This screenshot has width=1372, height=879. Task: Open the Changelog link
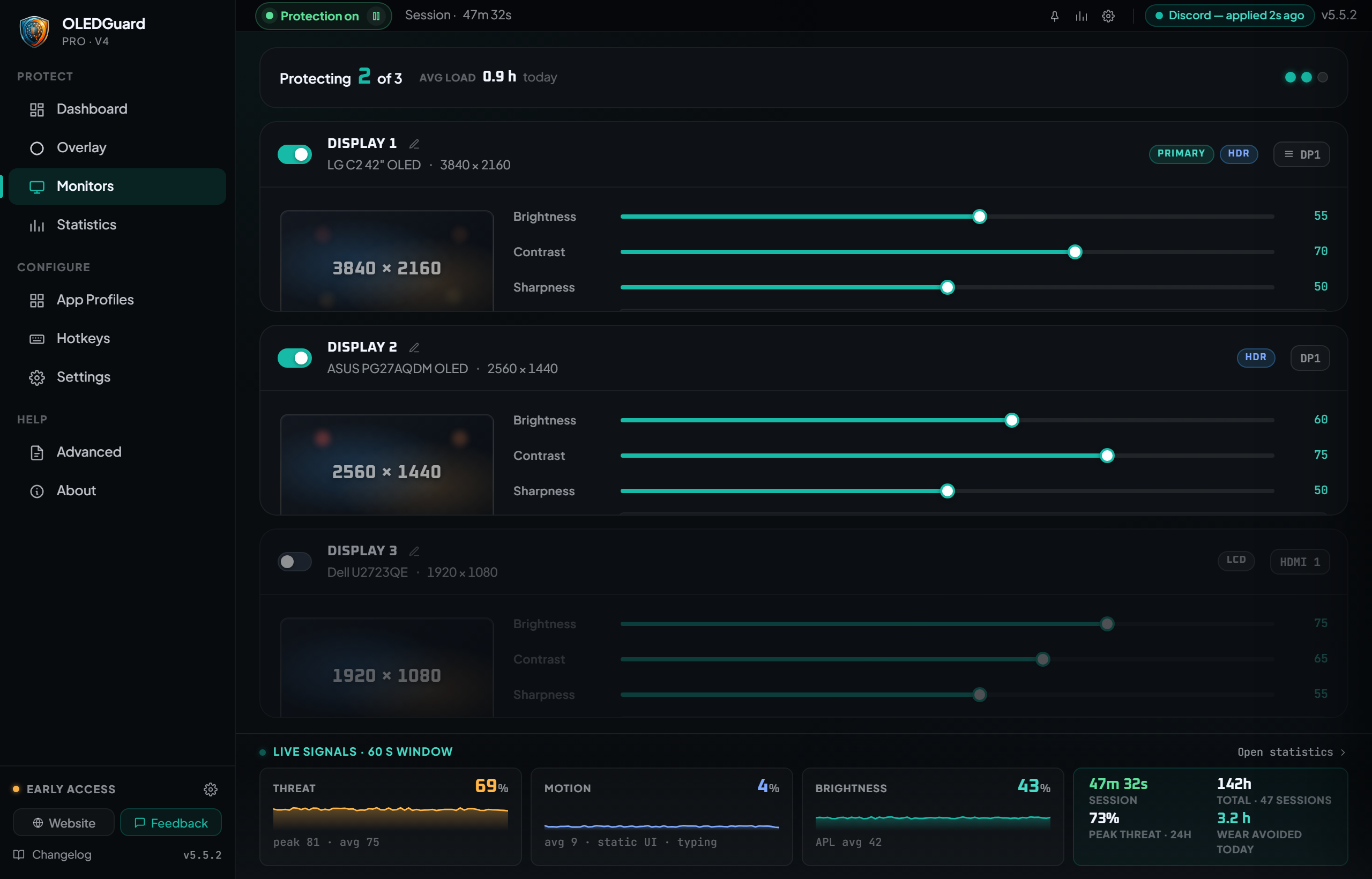point(53,854)
